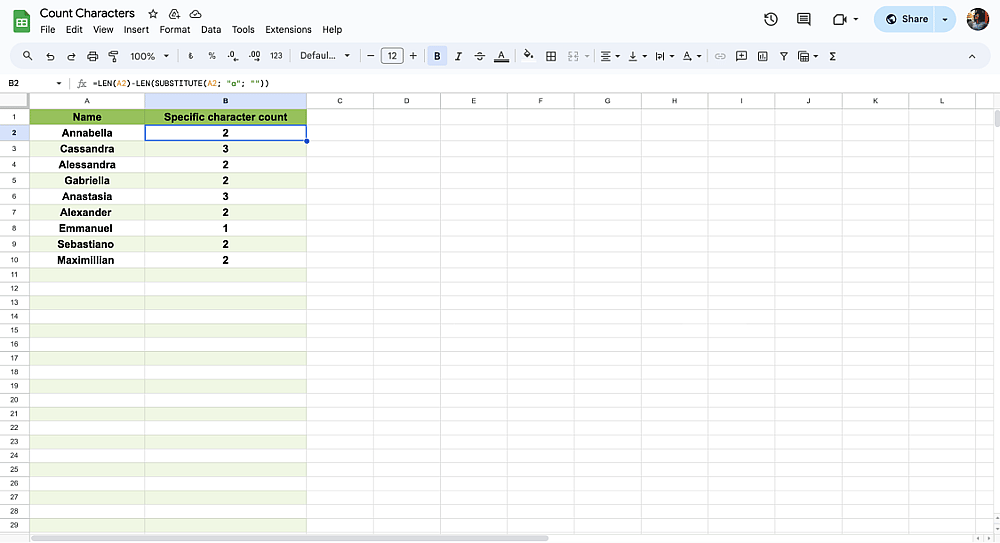Open functions sigma icon

click(832, 56)
